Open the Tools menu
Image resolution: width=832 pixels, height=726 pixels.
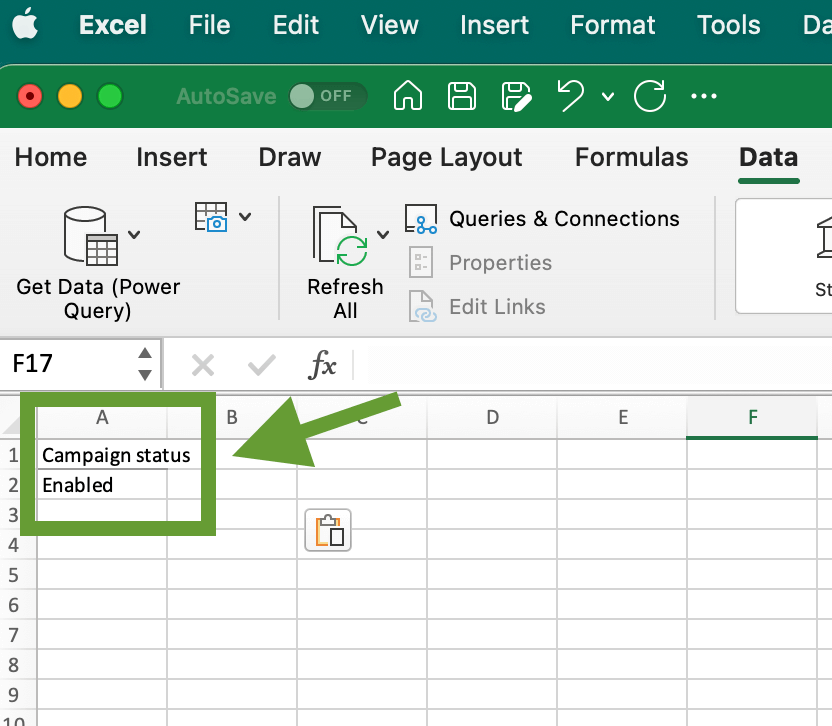tap(728, 25)
